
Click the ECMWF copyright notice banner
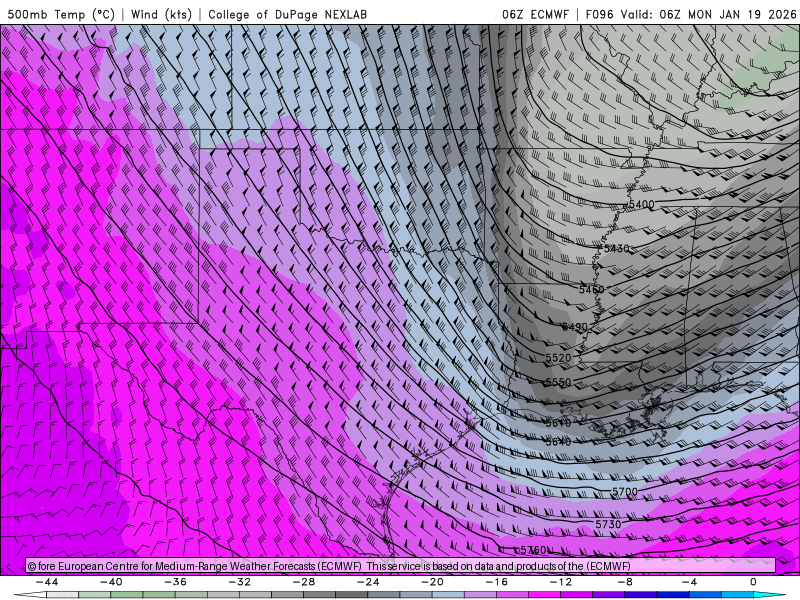click(401, 566)
